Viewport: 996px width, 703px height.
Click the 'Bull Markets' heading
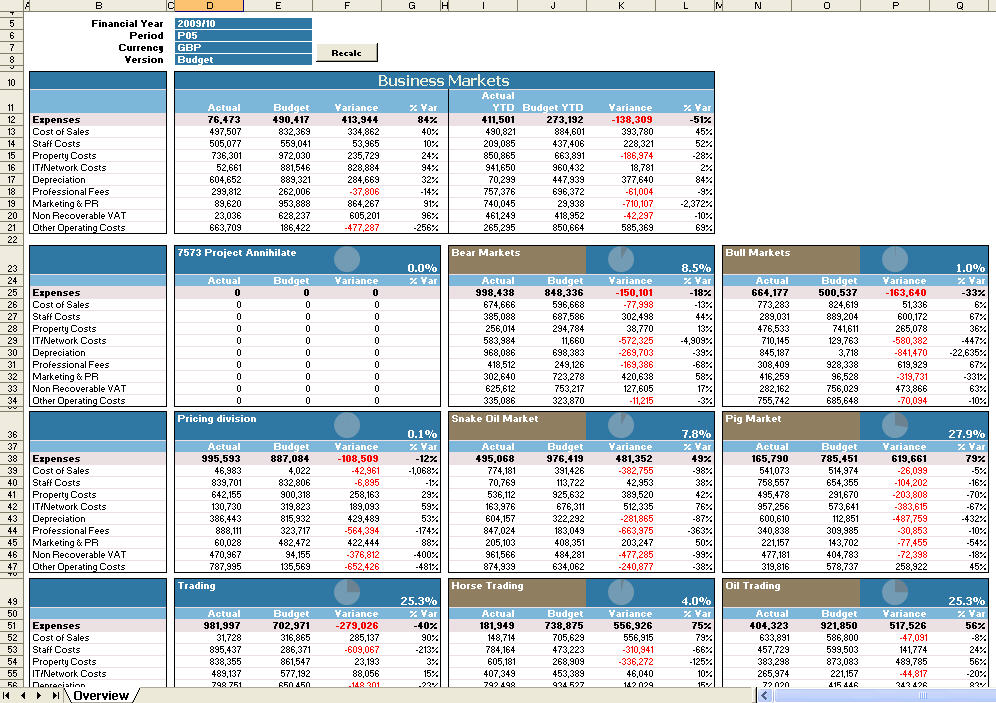coord(758,253)
